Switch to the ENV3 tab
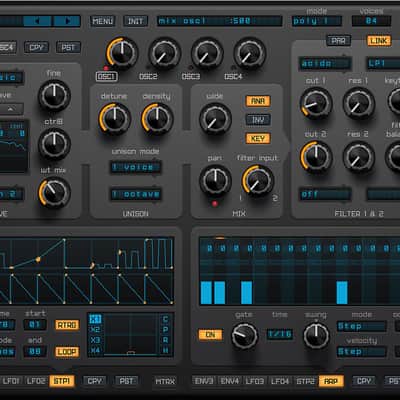The width and height of the screenshot is (400, 400). (204, 381)
